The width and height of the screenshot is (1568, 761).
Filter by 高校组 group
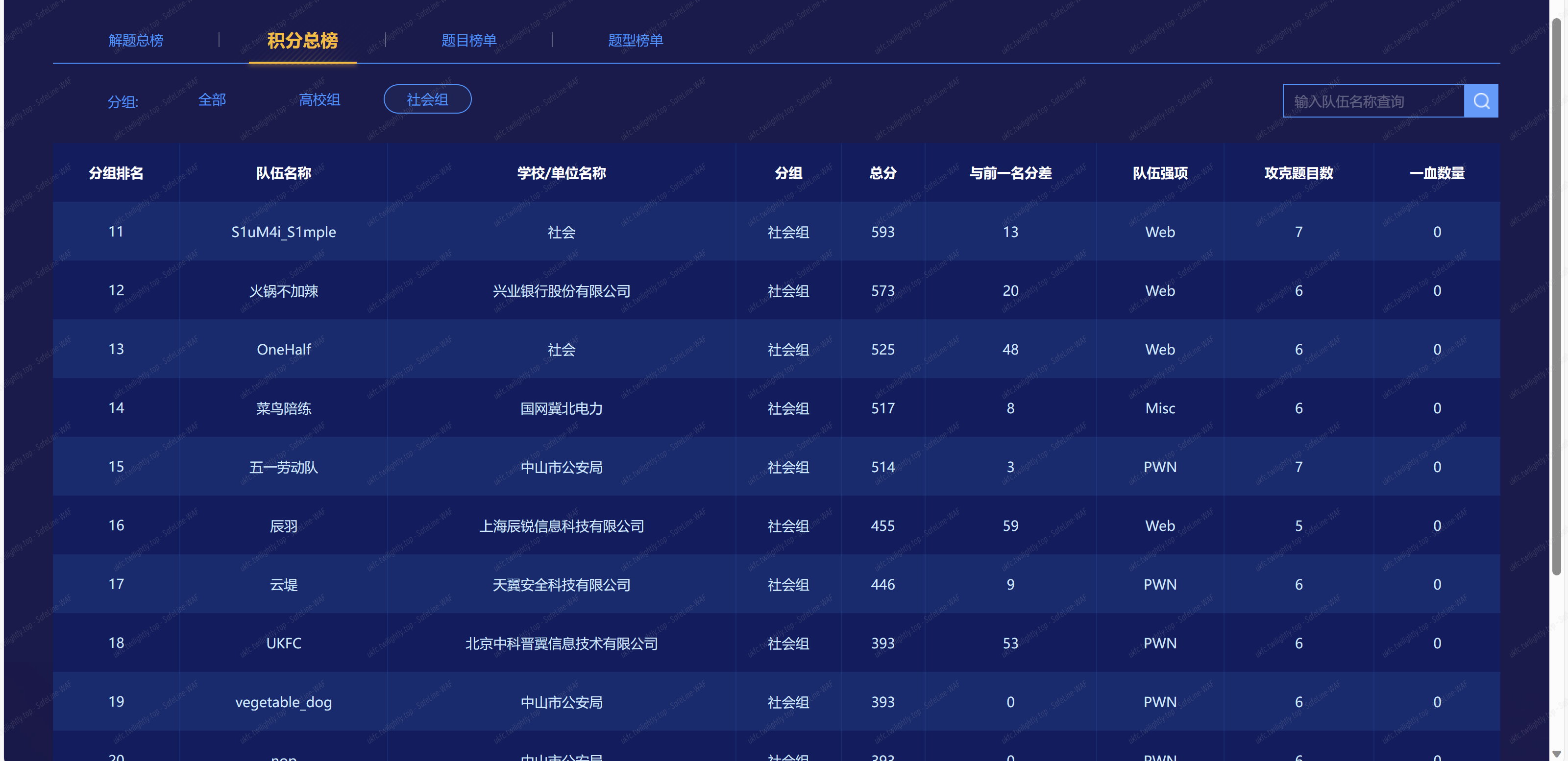319,100
